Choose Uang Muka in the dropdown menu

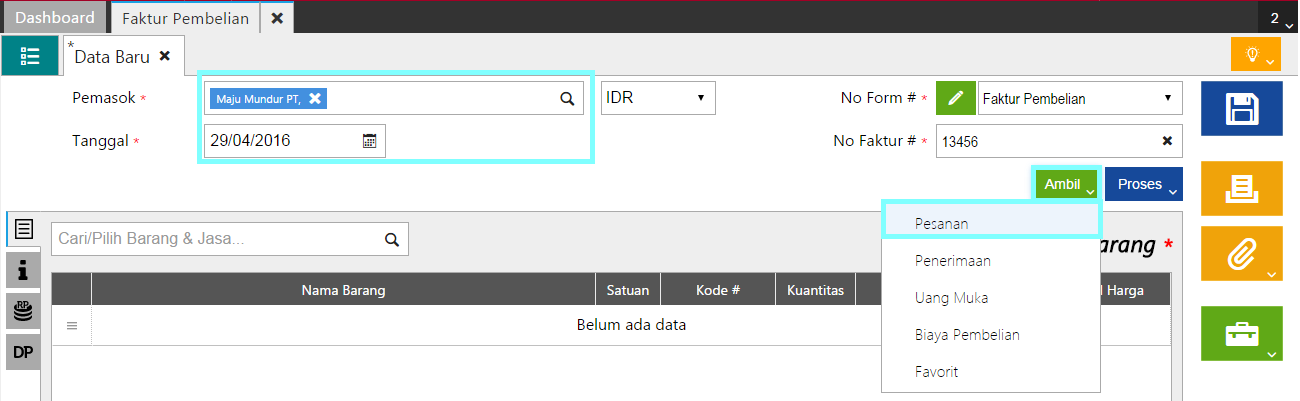951,297
